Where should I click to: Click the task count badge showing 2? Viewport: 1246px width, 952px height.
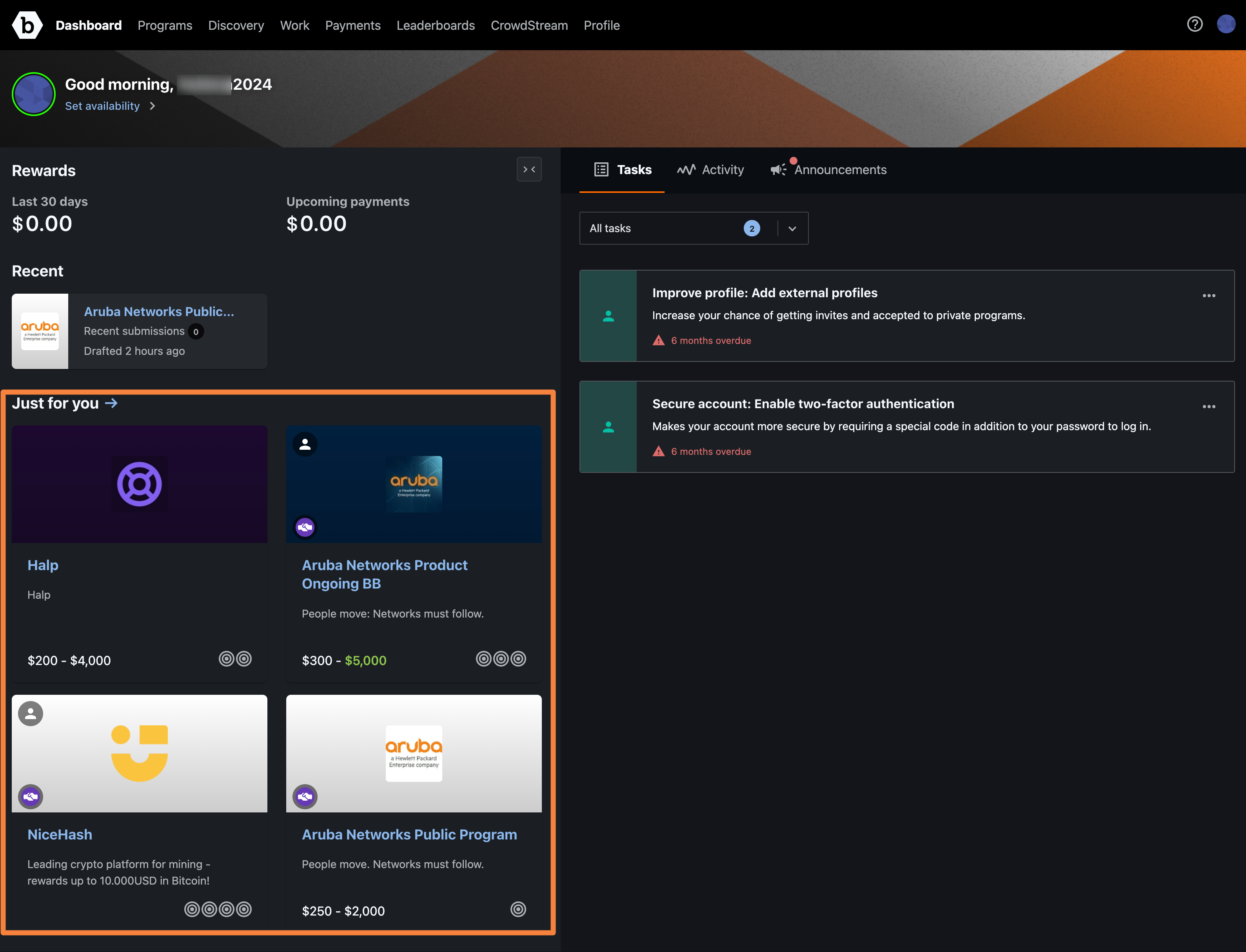[752, 228]
